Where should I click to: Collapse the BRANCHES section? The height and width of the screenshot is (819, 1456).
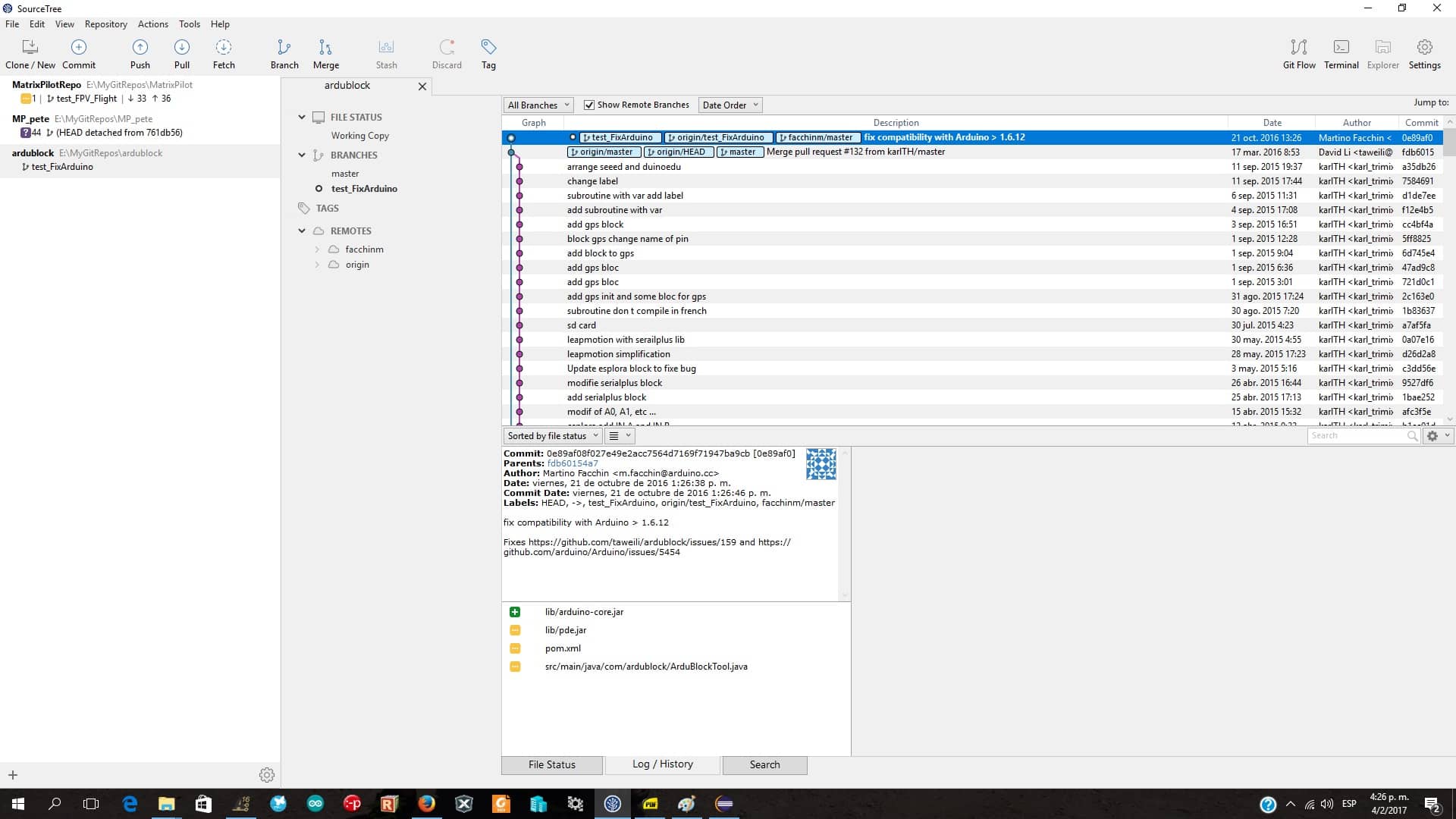[x=302, y=155]
